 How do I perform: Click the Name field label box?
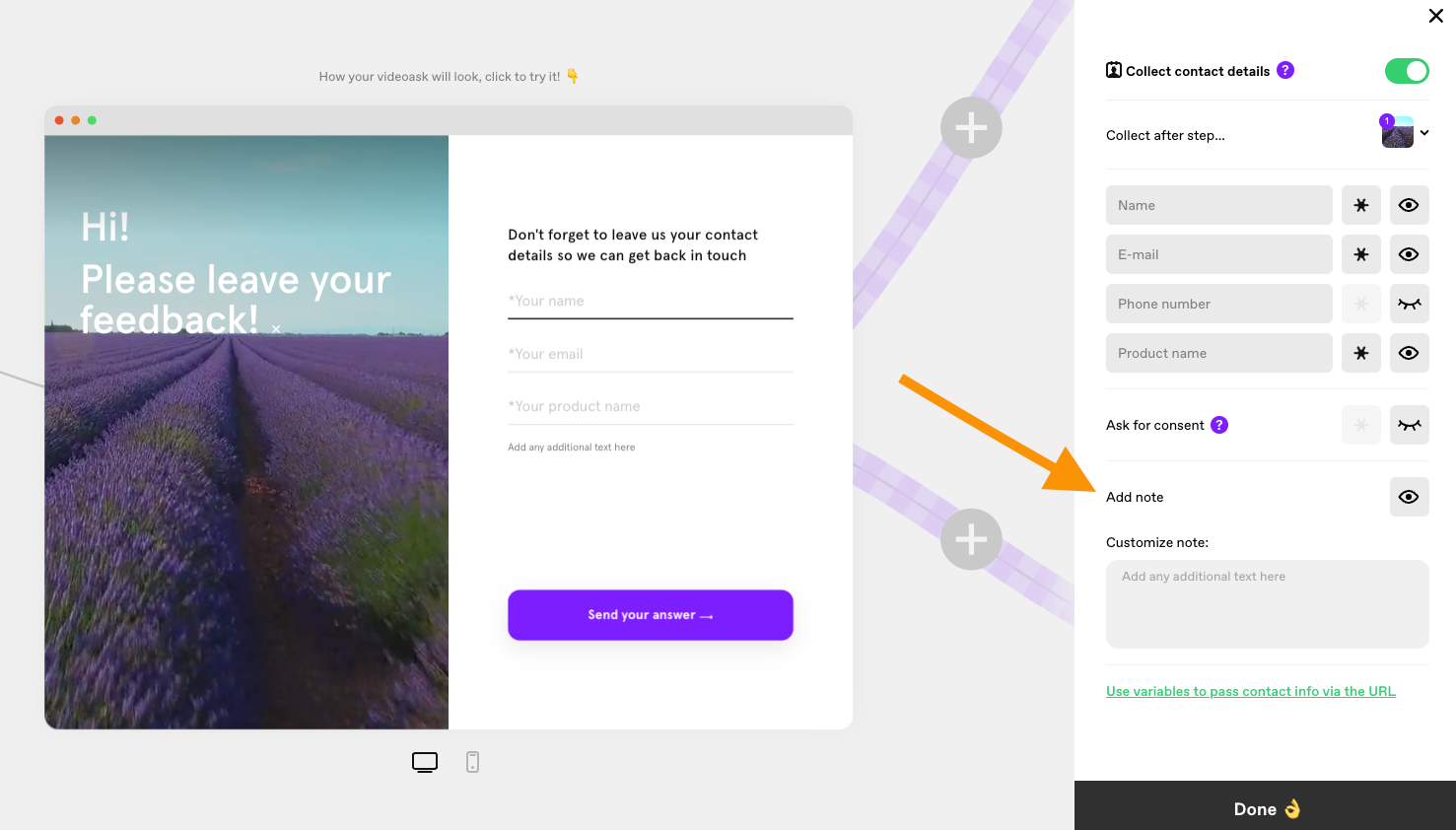(x=1219, y=205)
